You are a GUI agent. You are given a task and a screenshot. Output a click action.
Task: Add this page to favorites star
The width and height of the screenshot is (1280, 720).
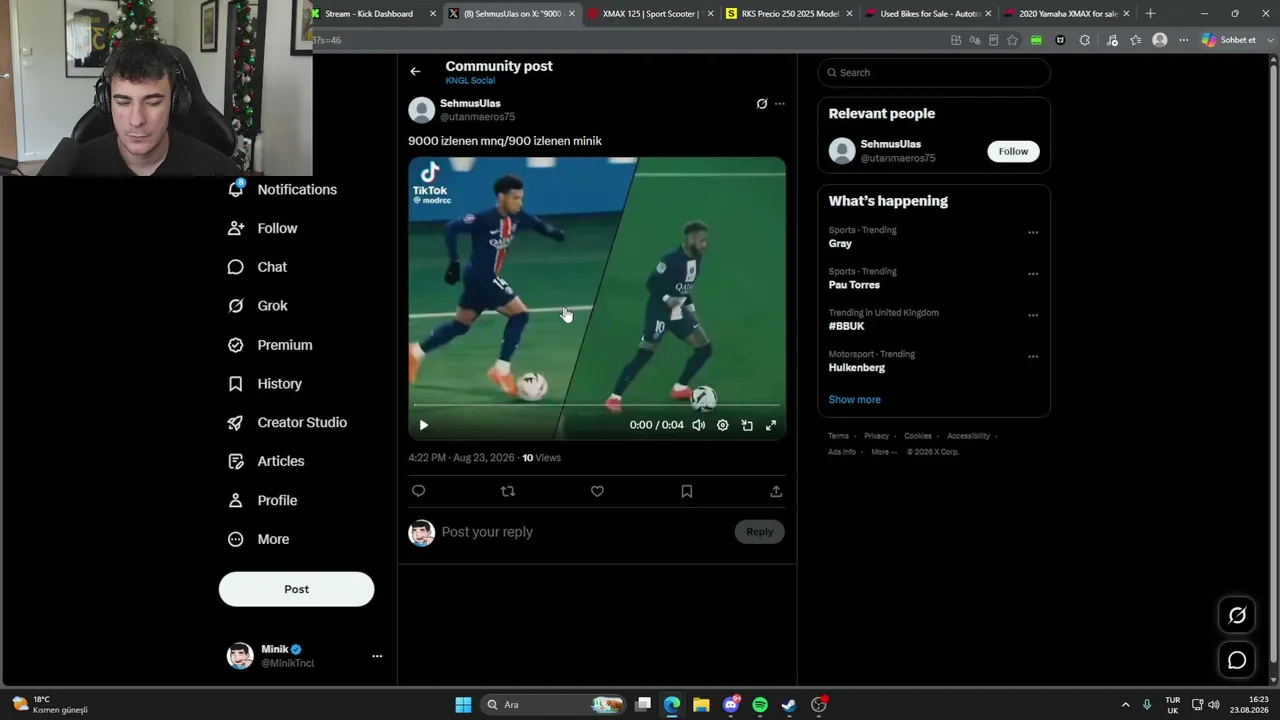(x=1012, y=40)
